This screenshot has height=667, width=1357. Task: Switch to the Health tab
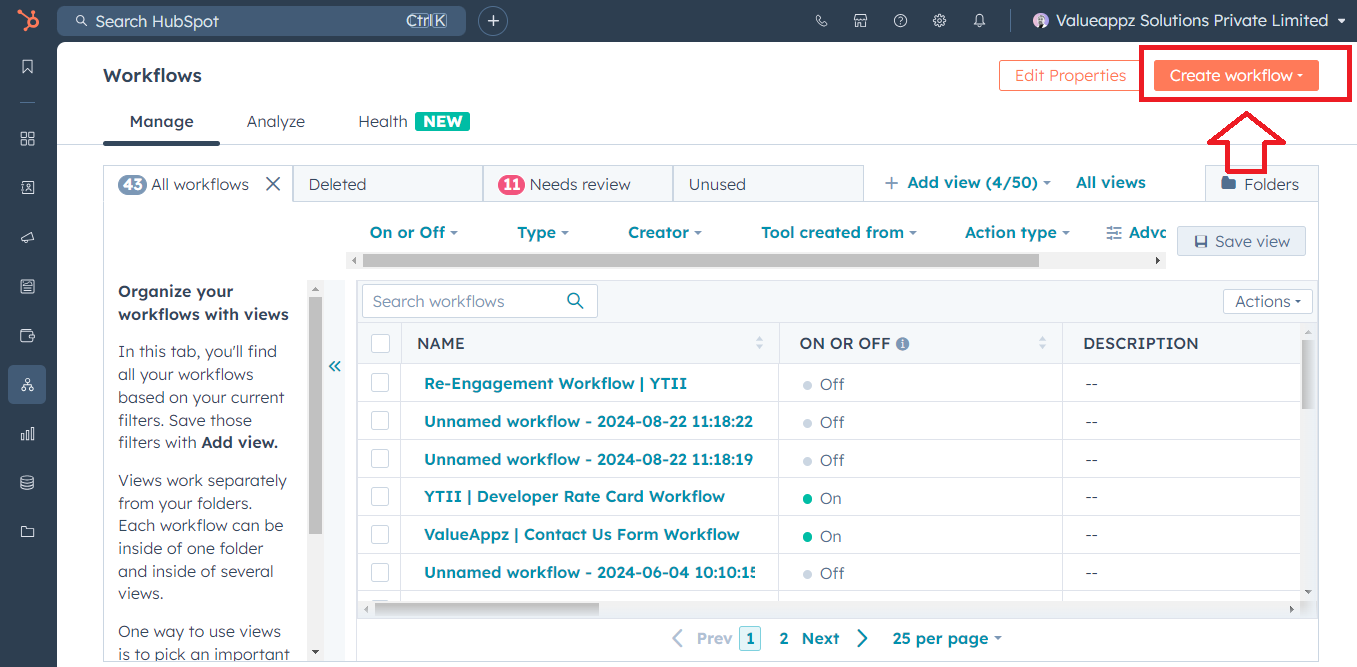pos(413,121)
